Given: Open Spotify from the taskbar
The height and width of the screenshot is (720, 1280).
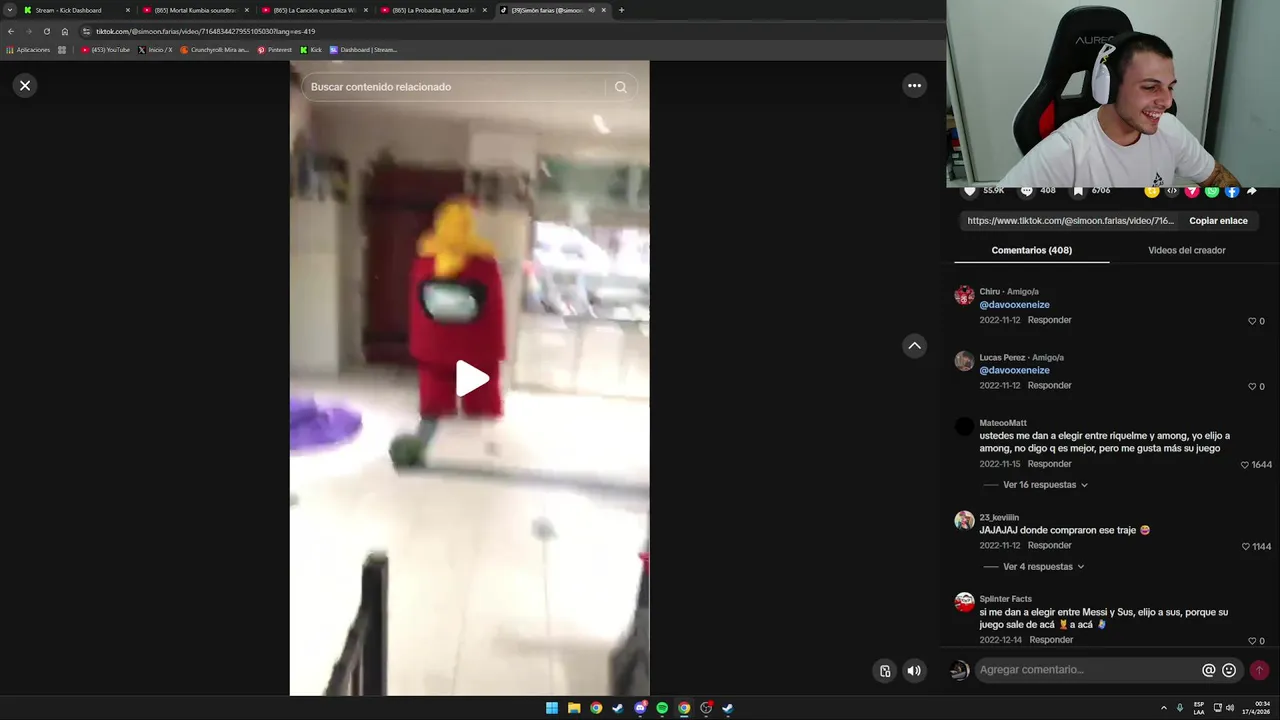Looking at the screenshot, I should coord(662,708).
